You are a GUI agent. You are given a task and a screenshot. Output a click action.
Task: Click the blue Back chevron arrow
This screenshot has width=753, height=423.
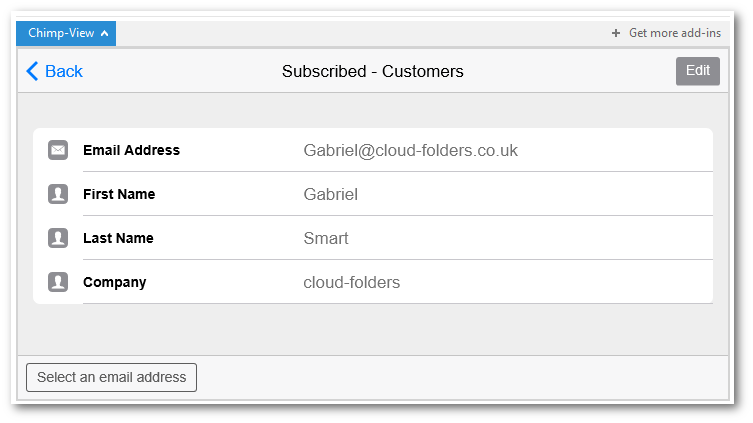(32, 71)
